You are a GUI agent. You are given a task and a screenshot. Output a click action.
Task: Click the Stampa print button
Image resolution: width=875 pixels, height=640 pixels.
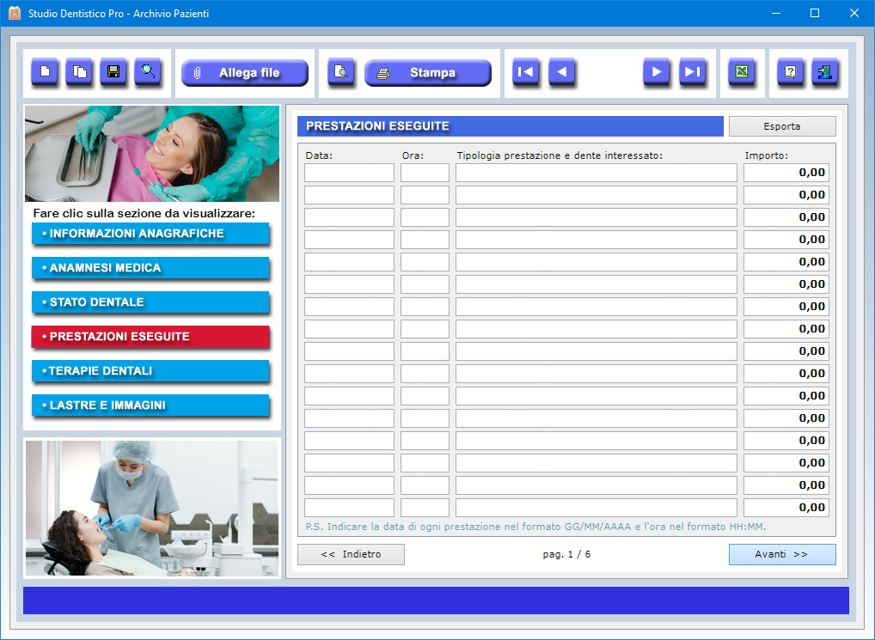pyautogui.click(x=428, y=73)
